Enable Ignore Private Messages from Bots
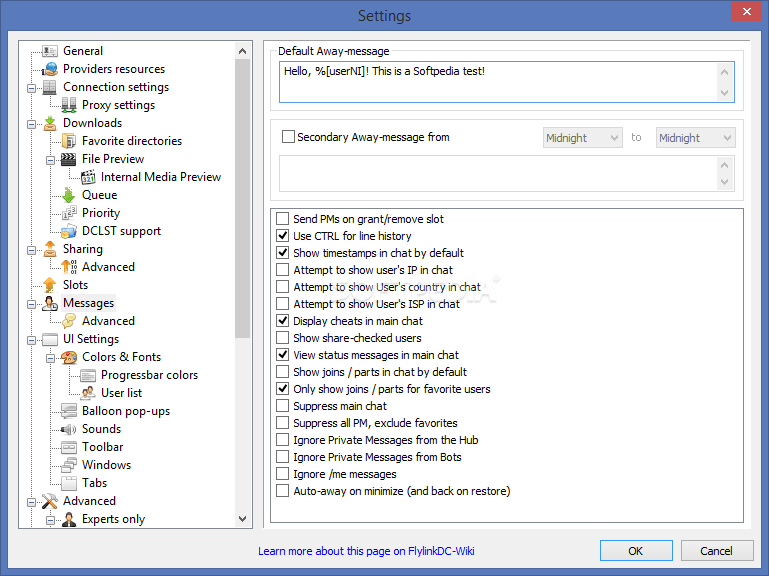This screenshot has height=576, width=769. coord(282,457)
